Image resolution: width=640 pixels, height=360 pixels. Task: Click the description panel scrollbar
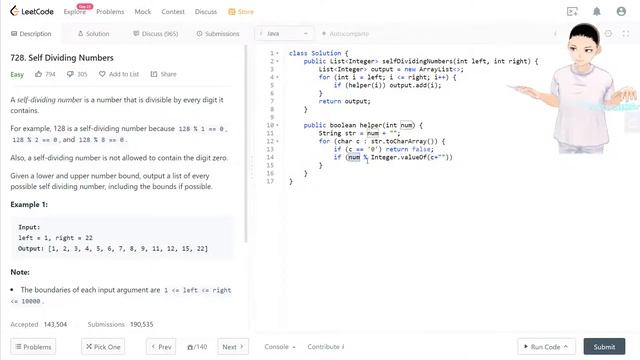tap(246, 144)
